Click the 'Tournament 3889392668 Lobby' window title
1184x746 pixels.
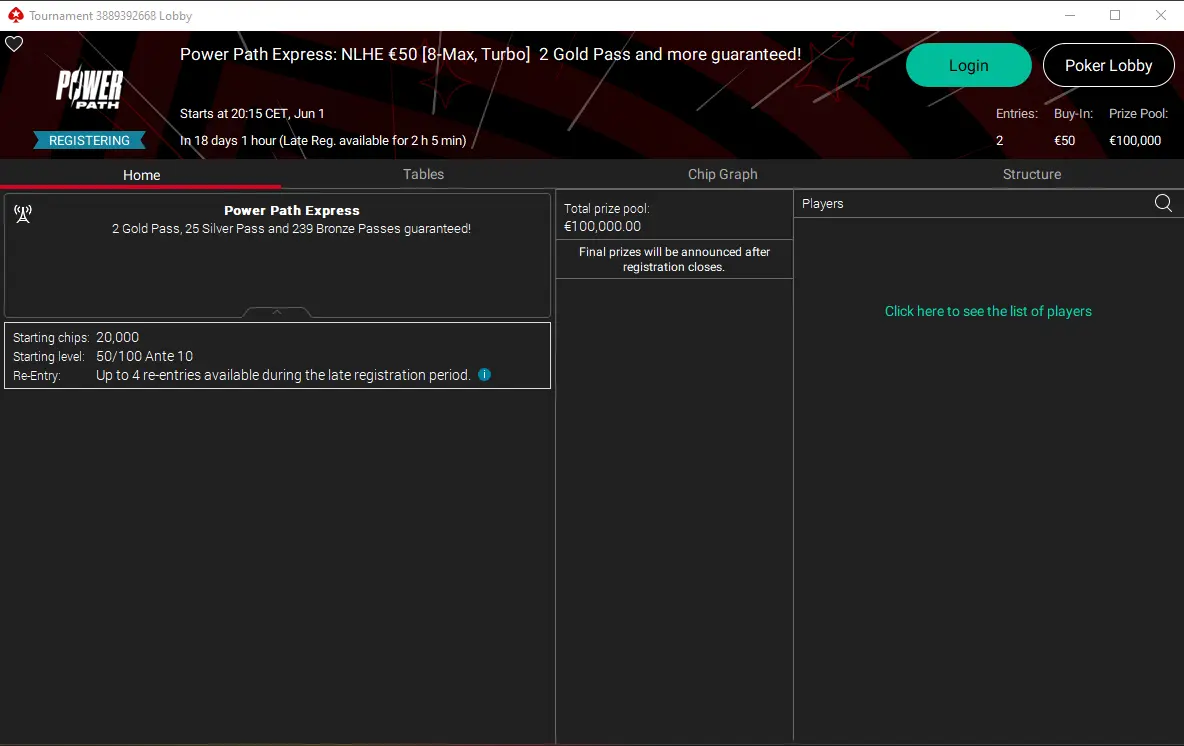[x=110, y=16]
